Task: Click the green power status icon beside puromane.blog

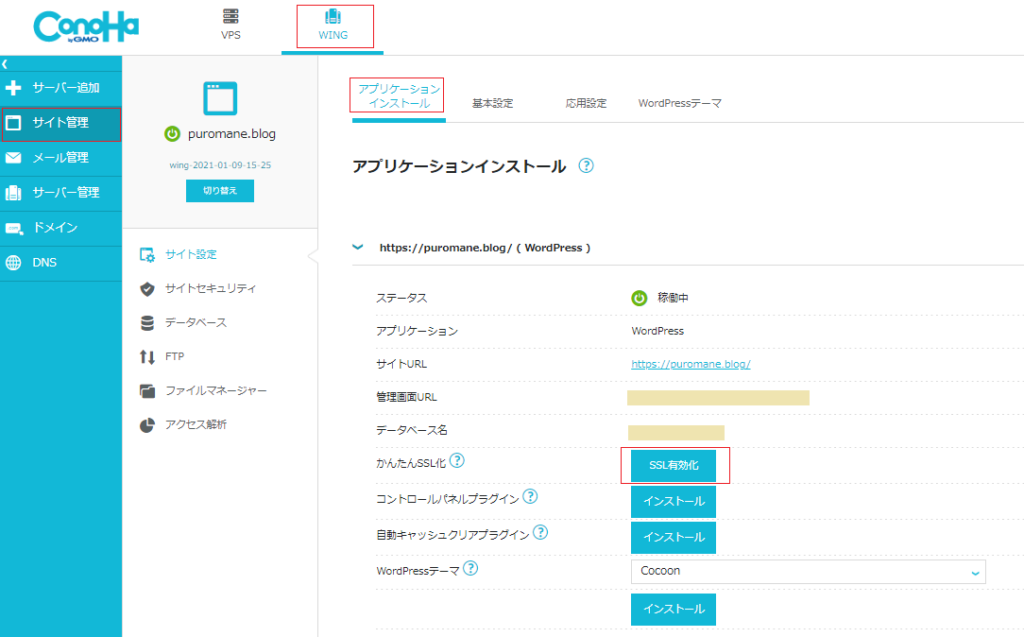Action: [172, 134]
